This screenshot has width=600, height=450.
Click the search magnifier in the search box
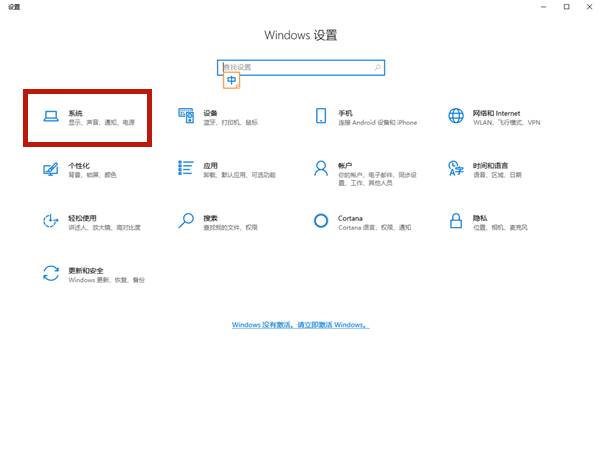377,67
